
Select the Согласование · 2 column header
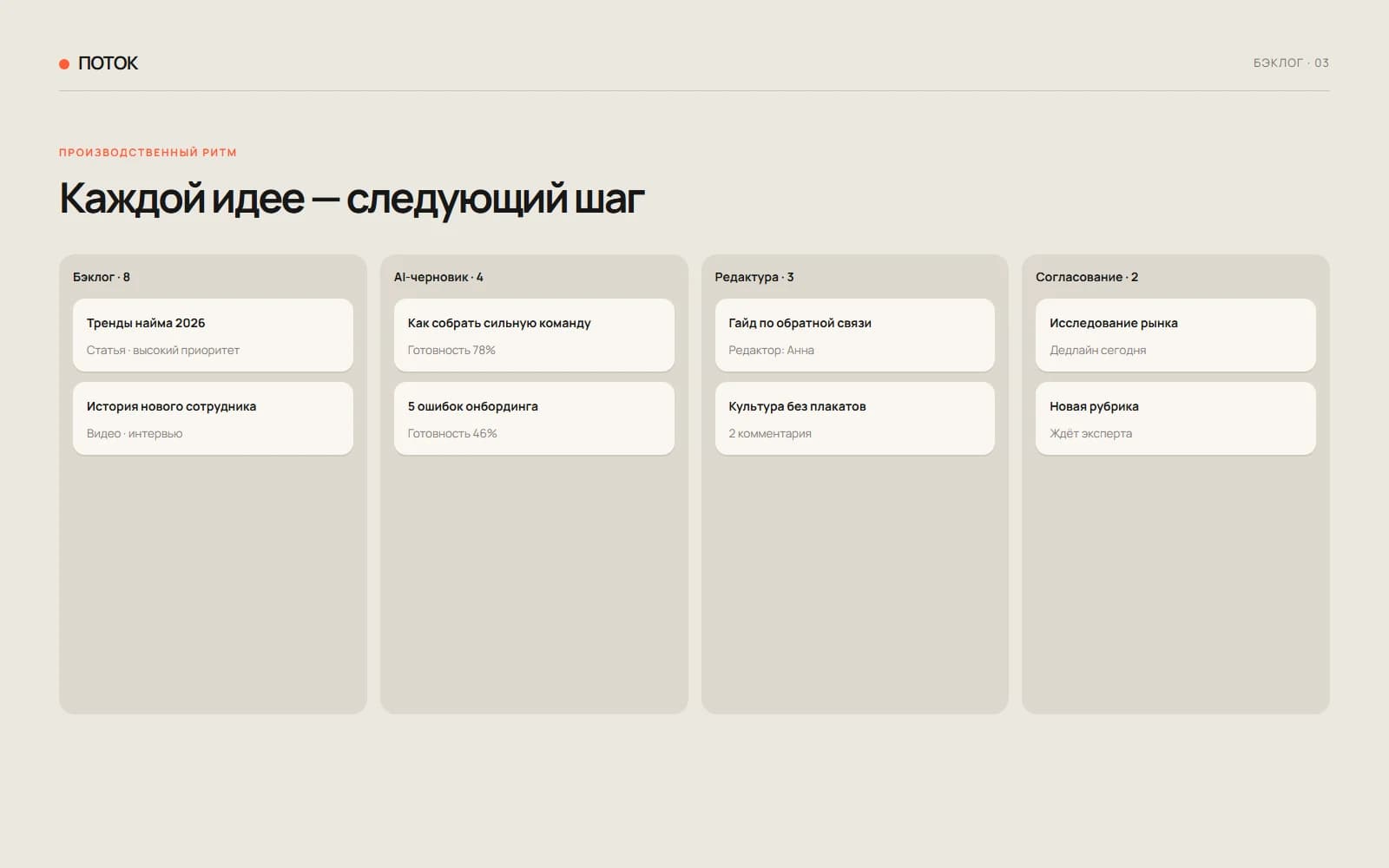[1087, 277]
